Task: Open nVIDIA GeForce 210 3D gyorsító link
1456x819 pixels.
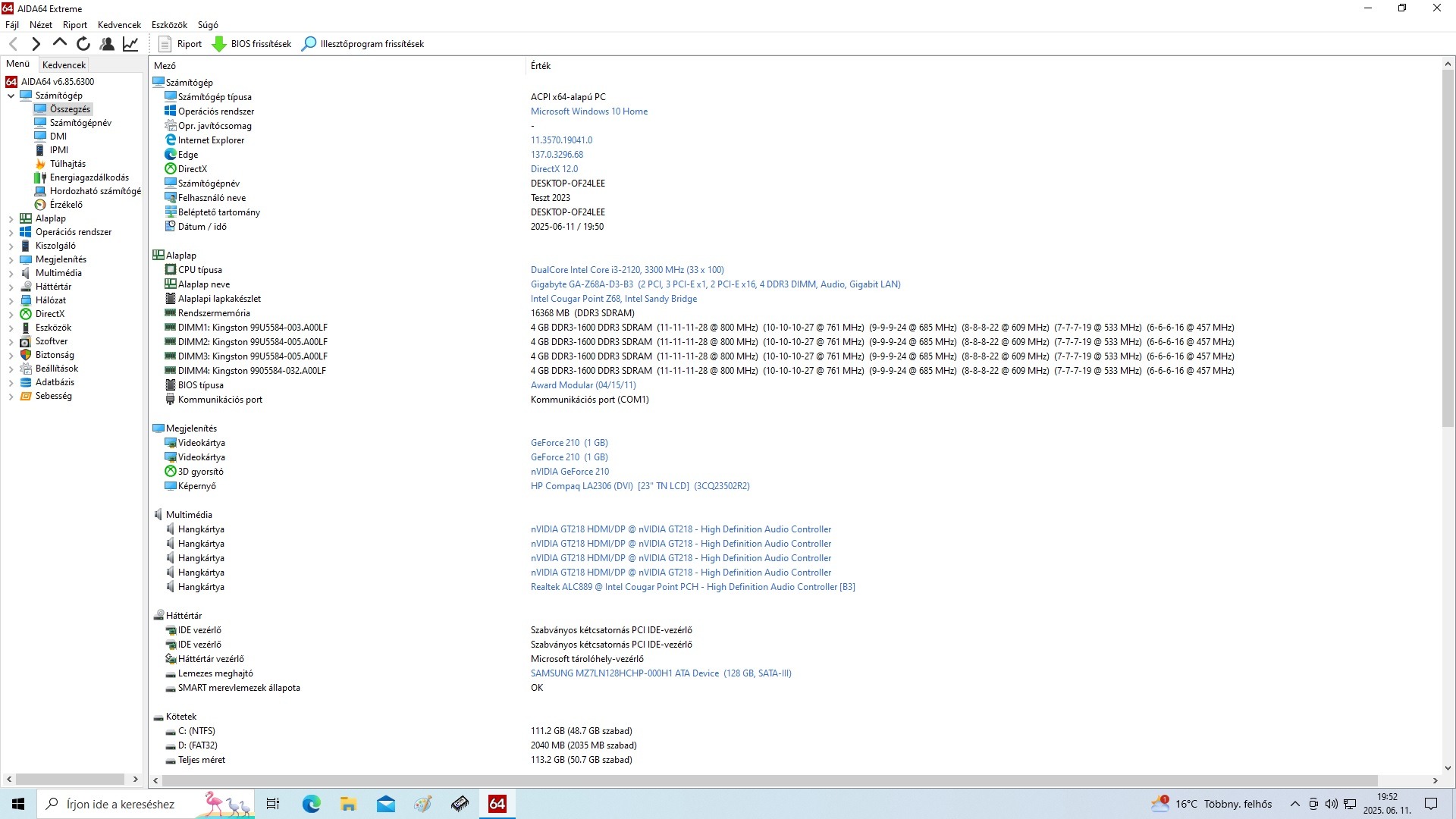Action: pyautogui.click(x=570, y=472)
